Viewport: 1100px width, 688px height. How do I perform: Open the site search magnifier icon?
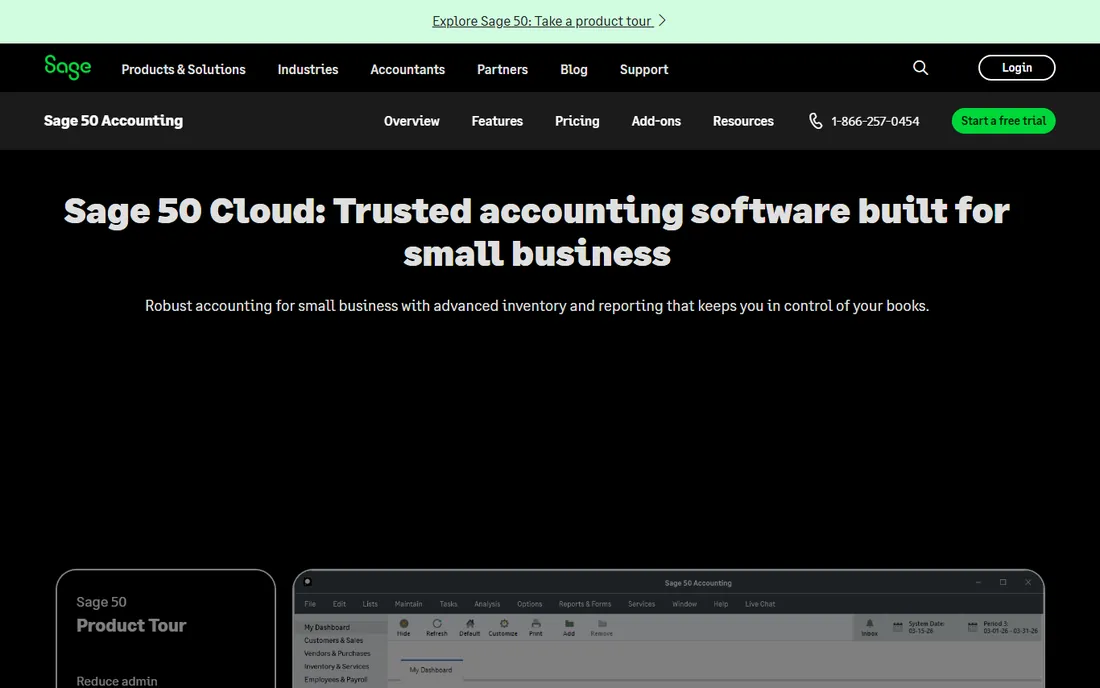pyautogui.click(x=920, y=67)
